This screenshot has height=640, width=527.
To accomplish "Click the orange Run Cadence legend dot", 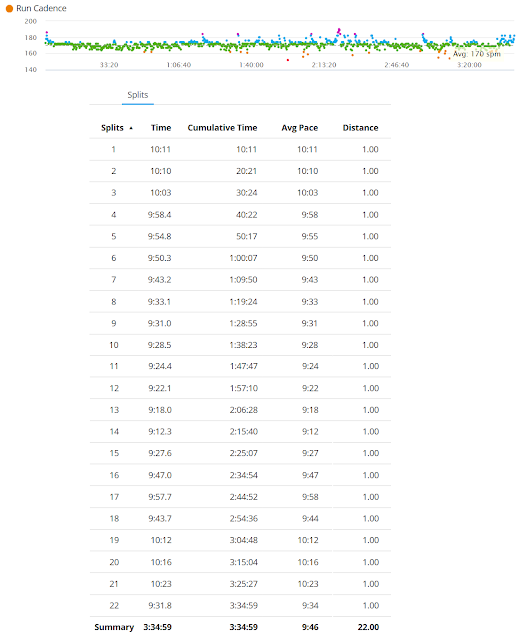I will point(9,9).
